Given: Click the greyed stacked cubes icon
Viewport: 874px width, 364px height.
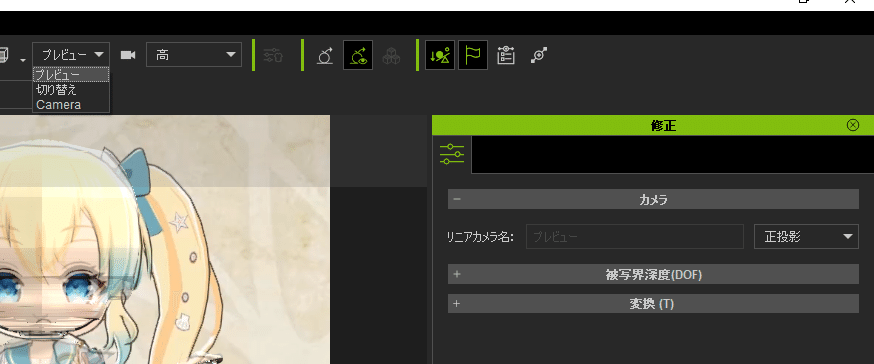Looking at the screenshot, I should click(391, 56).
